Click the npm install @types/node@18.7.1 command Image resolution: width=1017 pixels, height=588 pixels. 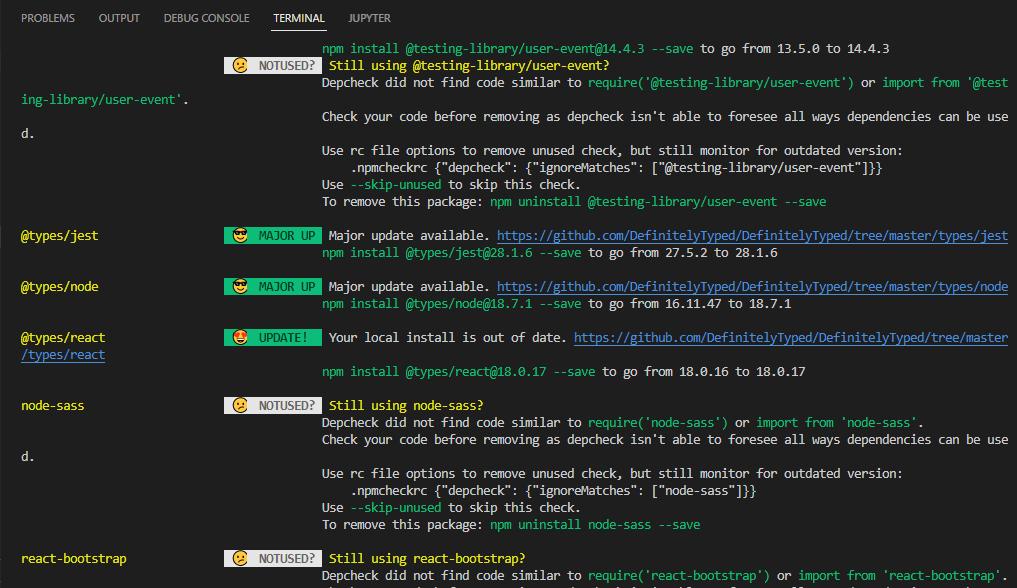(451, 304)
